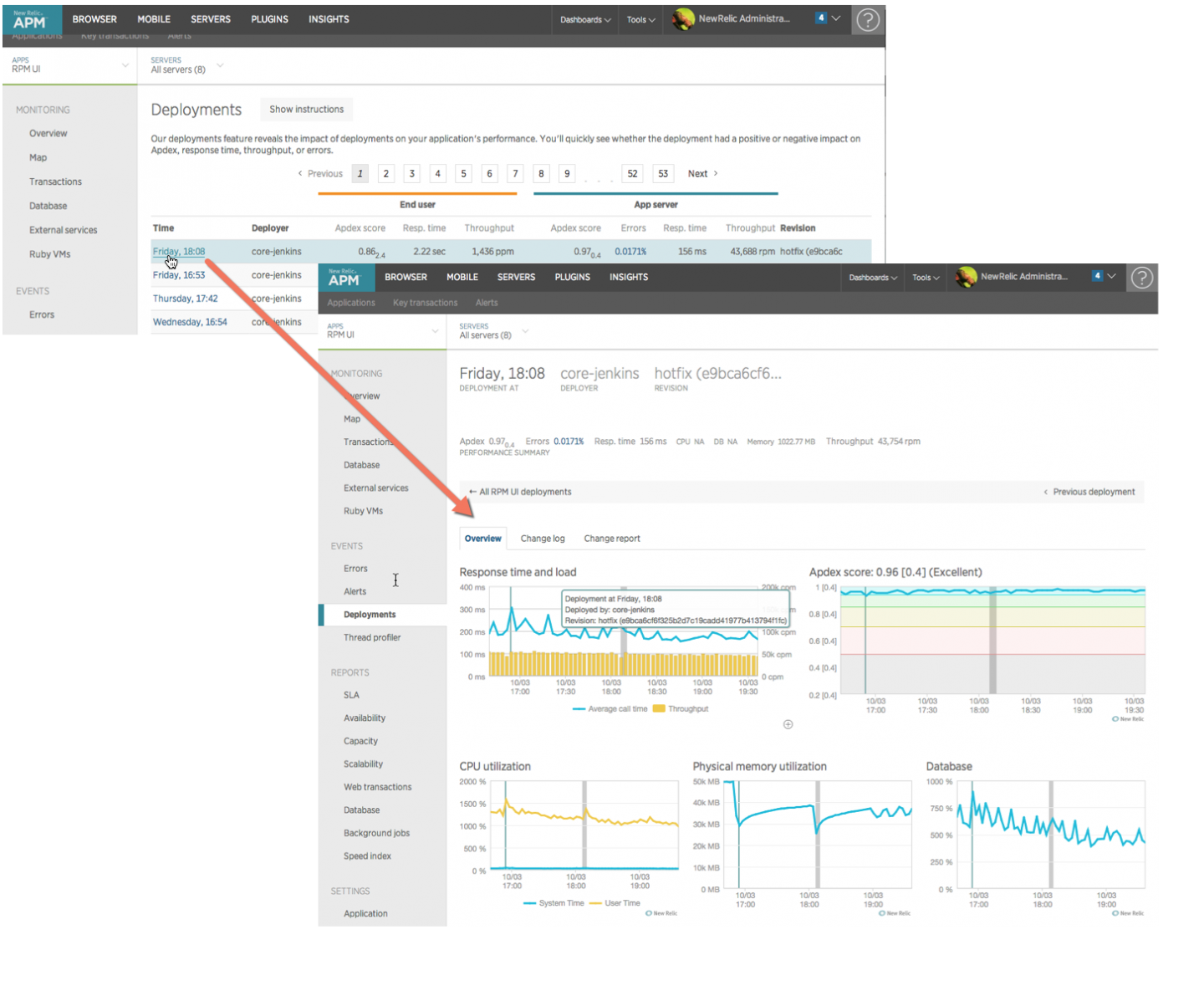Click the User Time yellow legend swatch
Viewport: 1204px width, 986px height.
click(594, 903)
